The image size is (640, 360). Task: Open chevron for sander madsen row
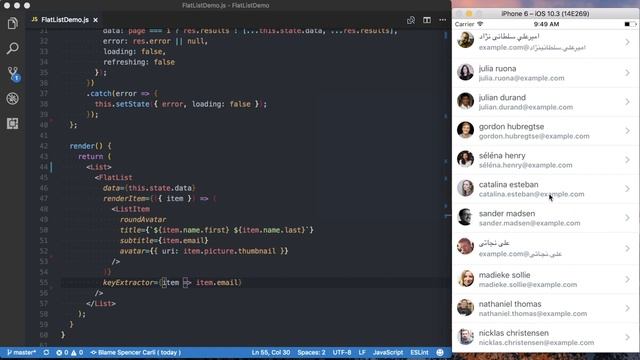click(627, 218)
